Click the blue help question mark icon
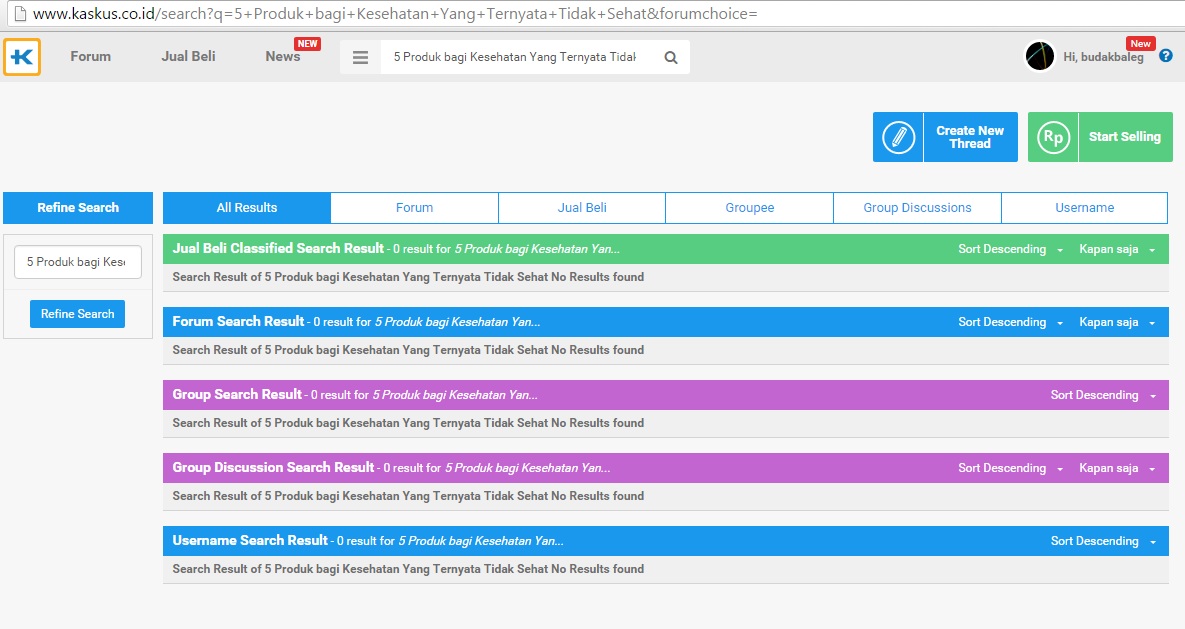1185x629 pixels. click(1165, 56)
